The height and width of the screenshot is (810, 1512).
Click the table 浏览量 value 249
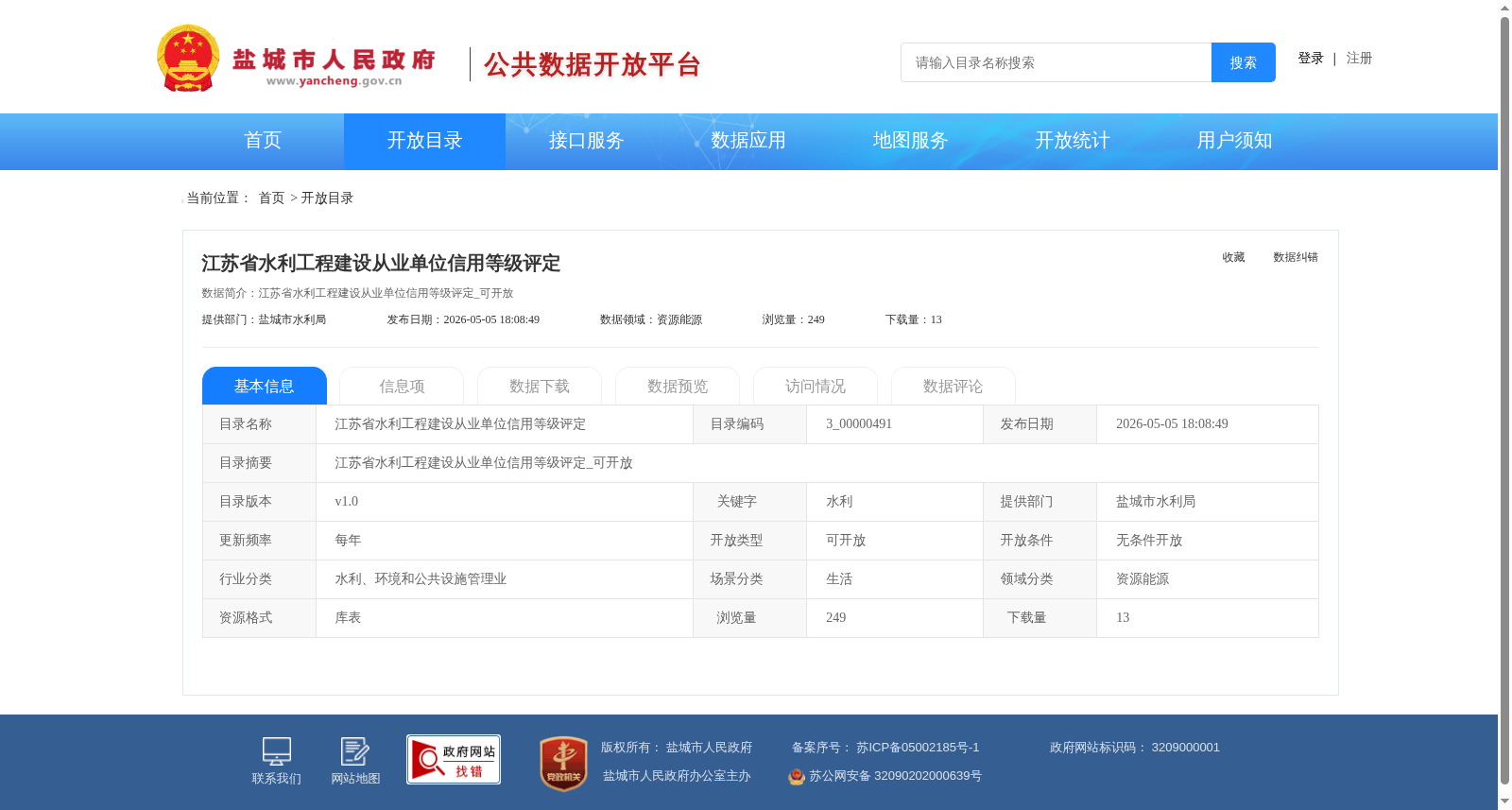coord(836,618)
